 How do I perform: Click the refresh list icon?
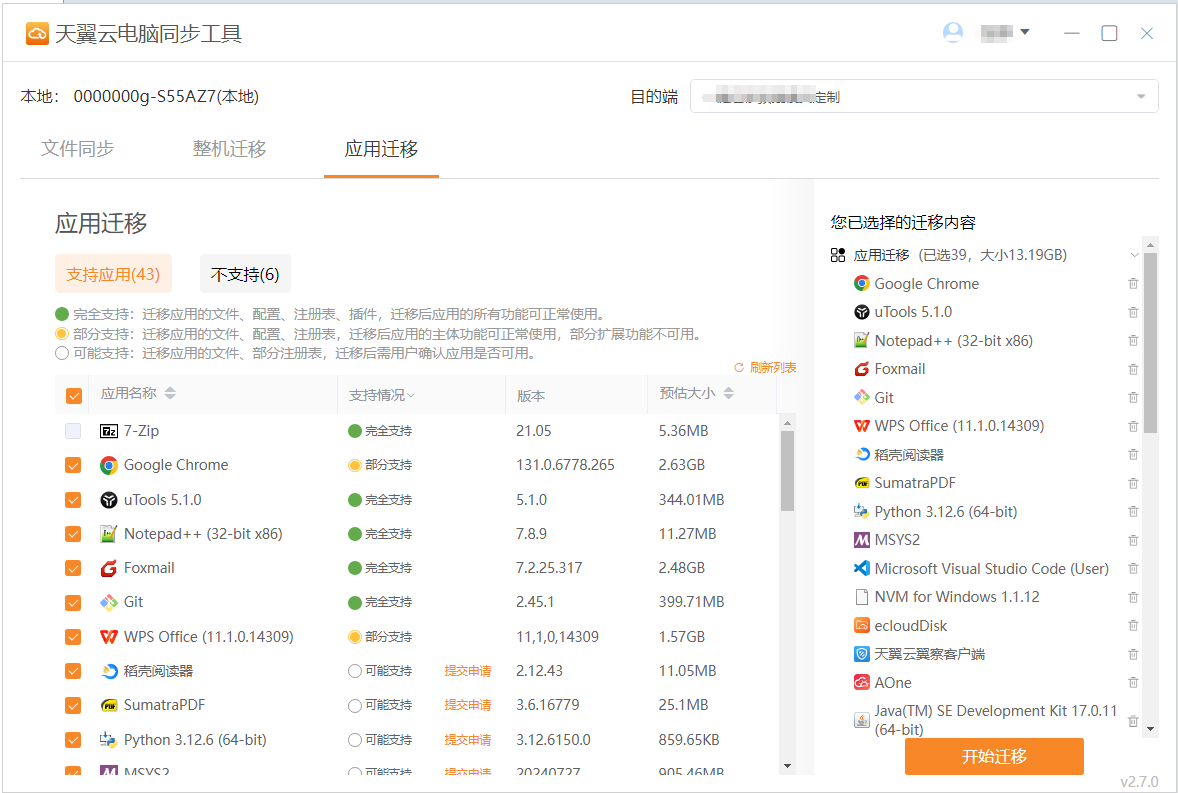pos(739,368)
